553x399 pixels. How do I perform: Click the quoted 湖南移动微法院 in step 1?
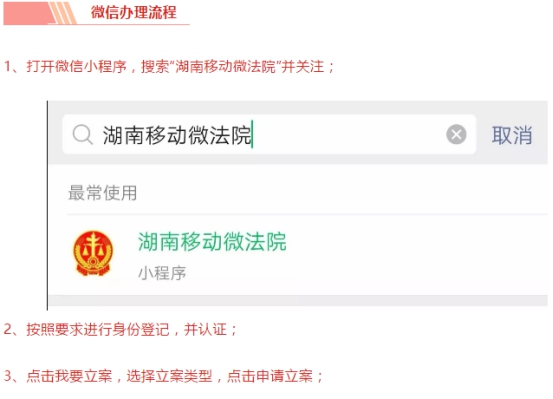click(x=225, y=66)
